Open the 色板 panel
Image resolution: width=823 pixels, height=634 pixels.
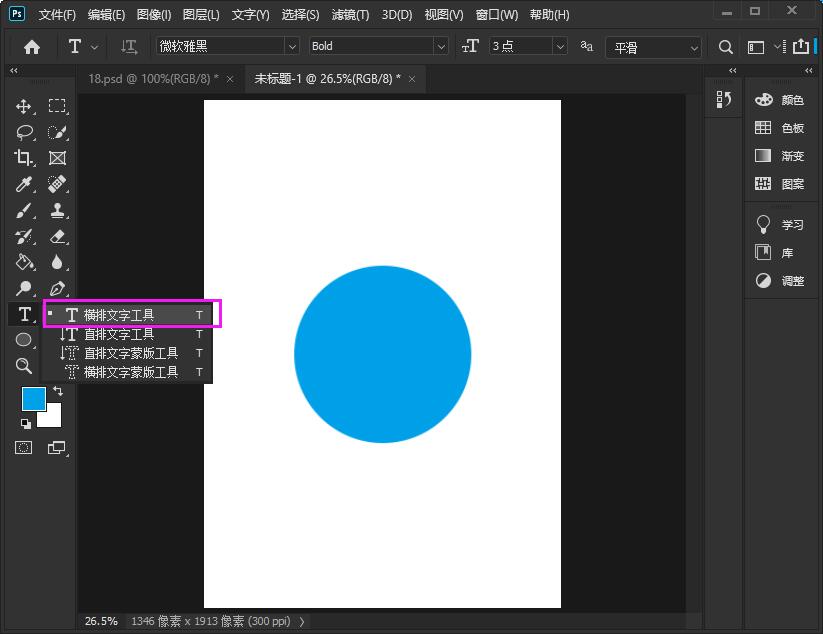(x=779, y=128)
